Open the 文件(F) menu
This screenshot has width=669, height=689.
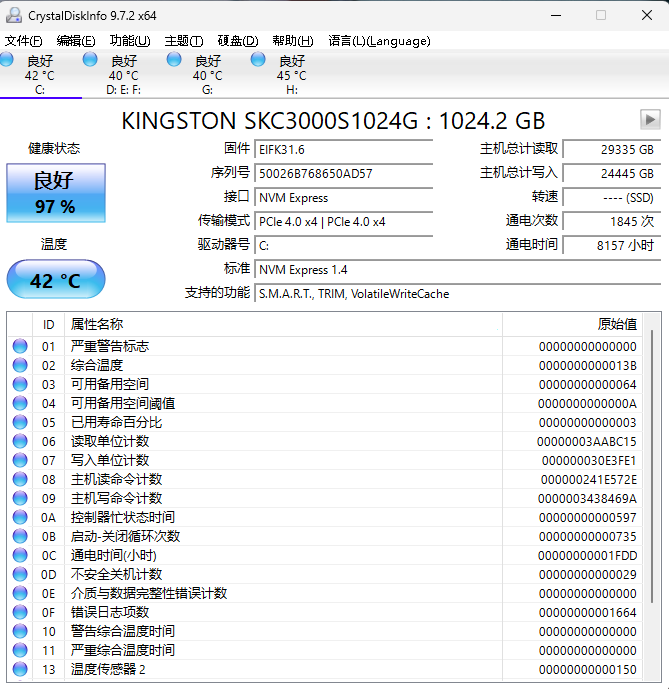24,41
